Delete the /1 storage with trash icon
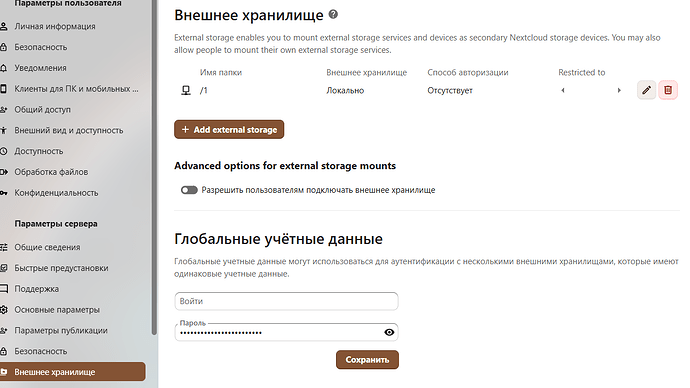This screenshot has width=690, height=388. (x=668, y=90)
